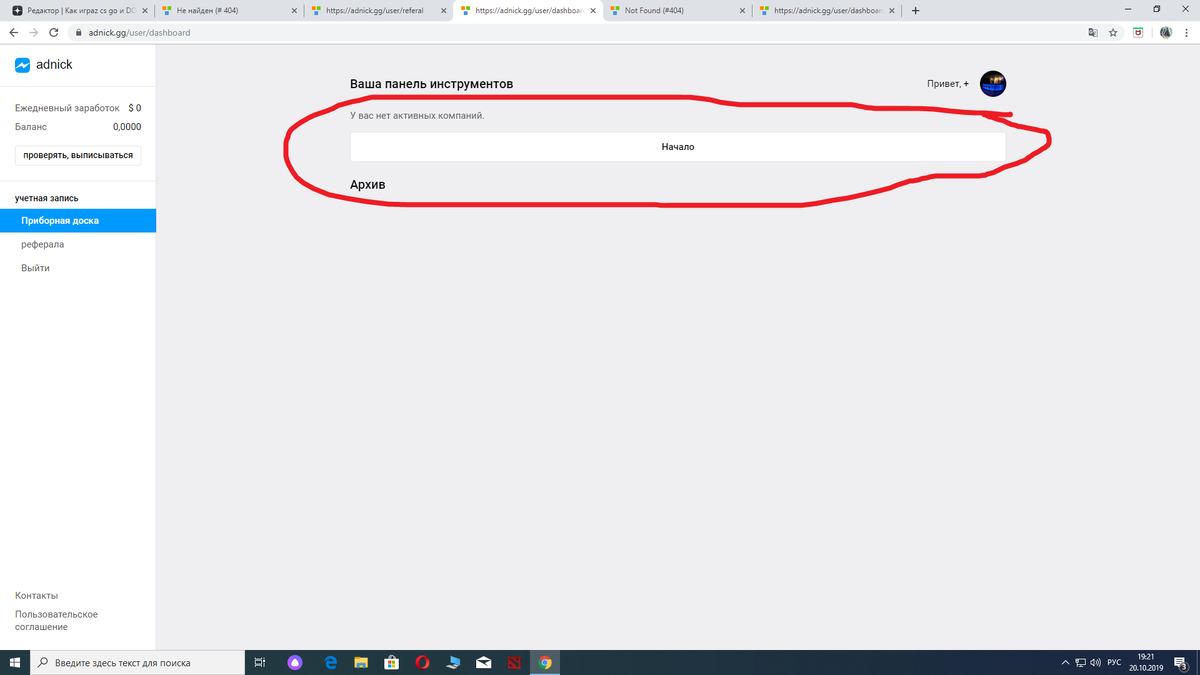Screen dimensions: 1200x675
Task: Close the Not Found (#404) tab
Action: point(742,11)
